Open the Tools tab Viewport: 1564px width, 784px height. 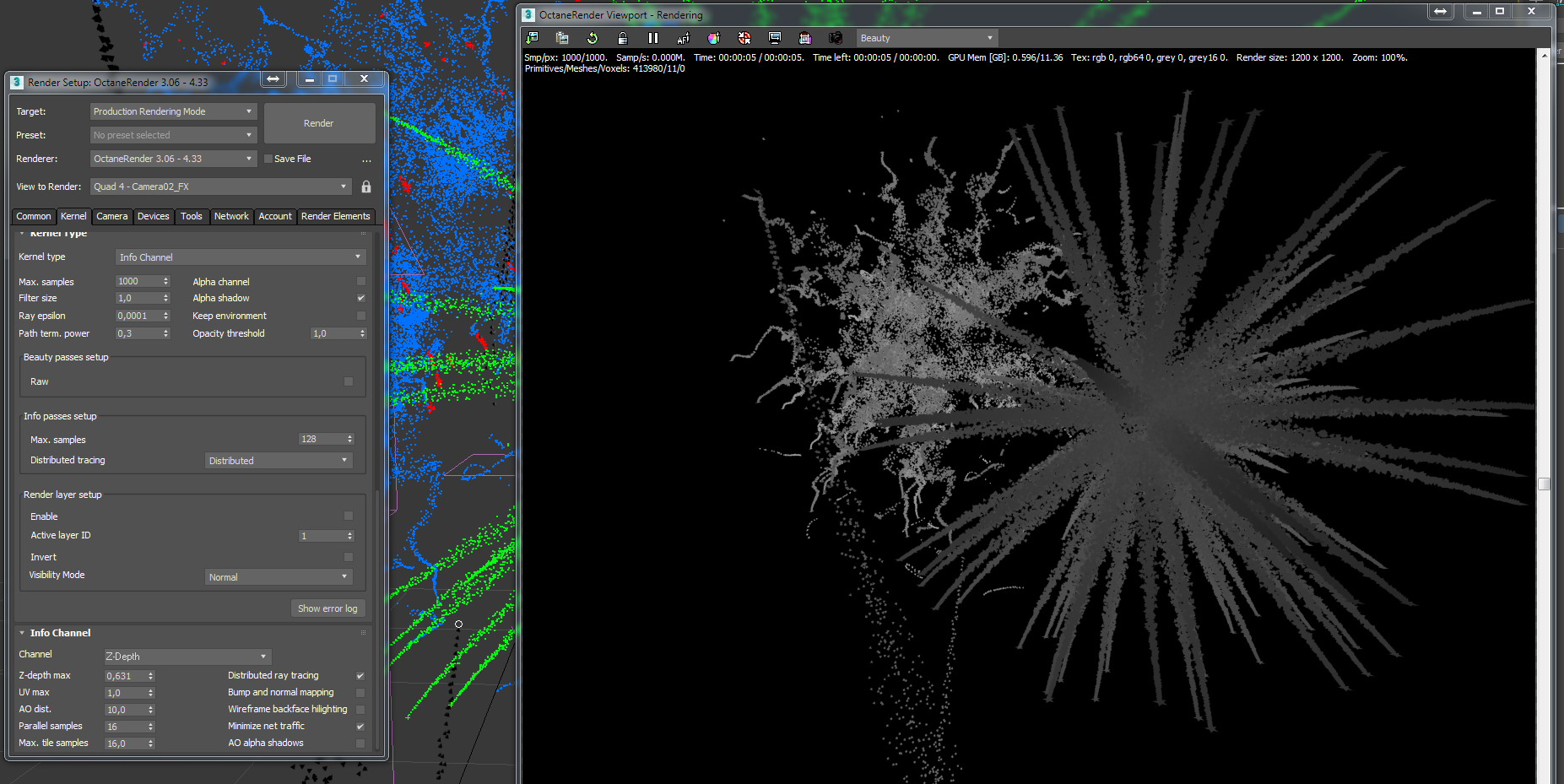click(x=192, y=216)
